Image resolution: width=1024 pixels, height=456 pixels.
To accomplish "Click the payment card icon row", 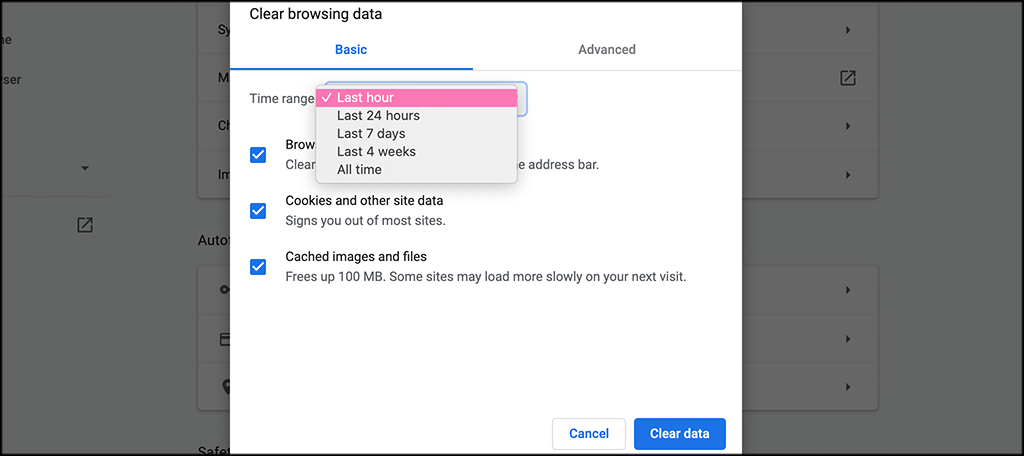I will tap(225, 339).
